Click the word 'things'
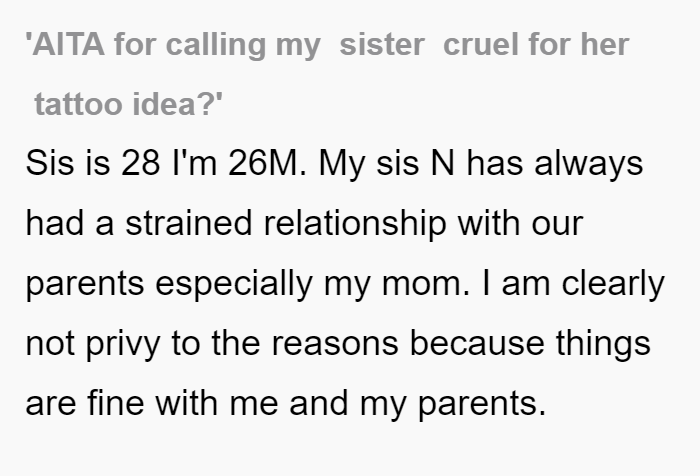Viewport: 700px width, 476px height. coord(603,345)
